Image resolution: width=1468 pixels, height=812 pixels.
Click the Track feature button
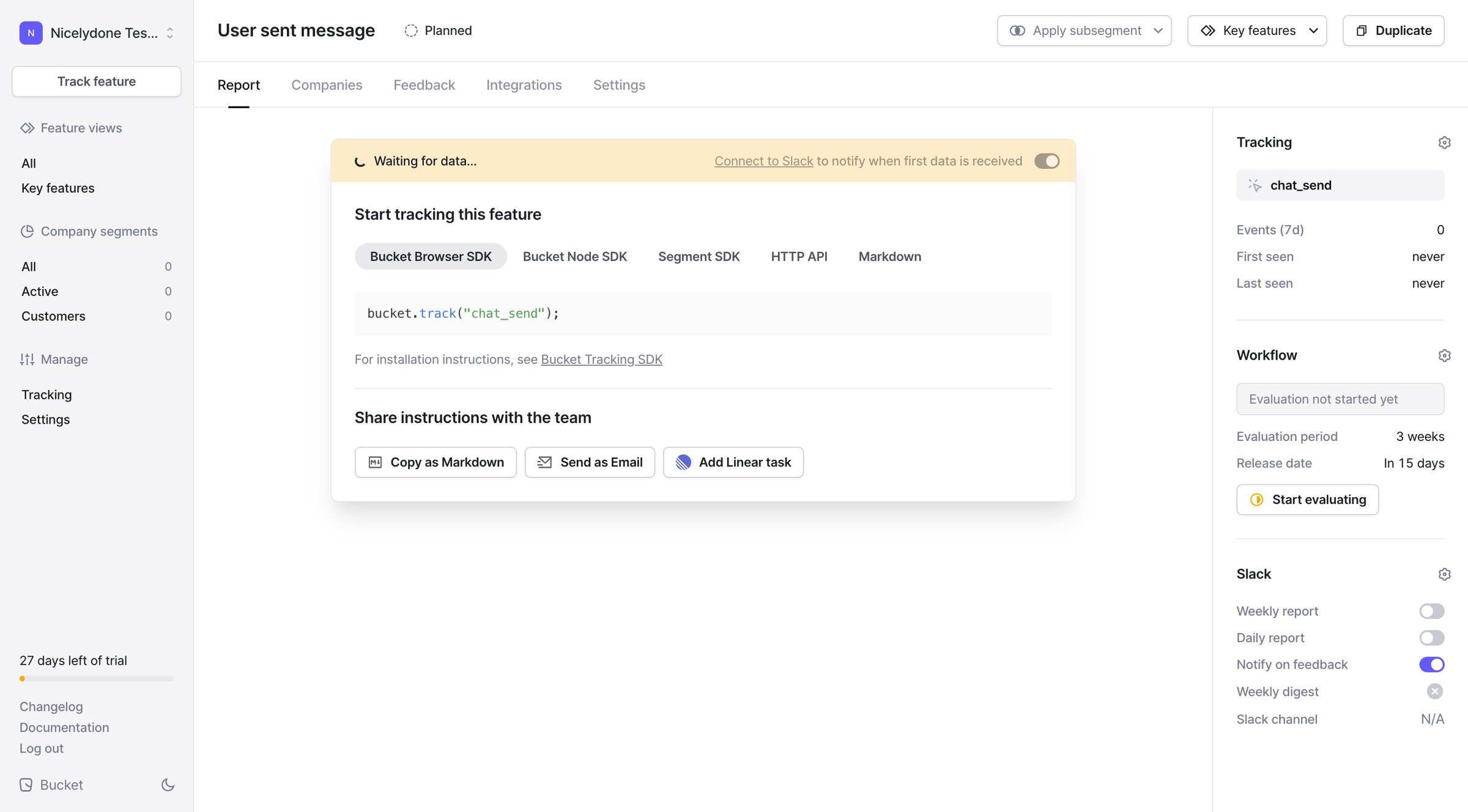coord(97,81)
